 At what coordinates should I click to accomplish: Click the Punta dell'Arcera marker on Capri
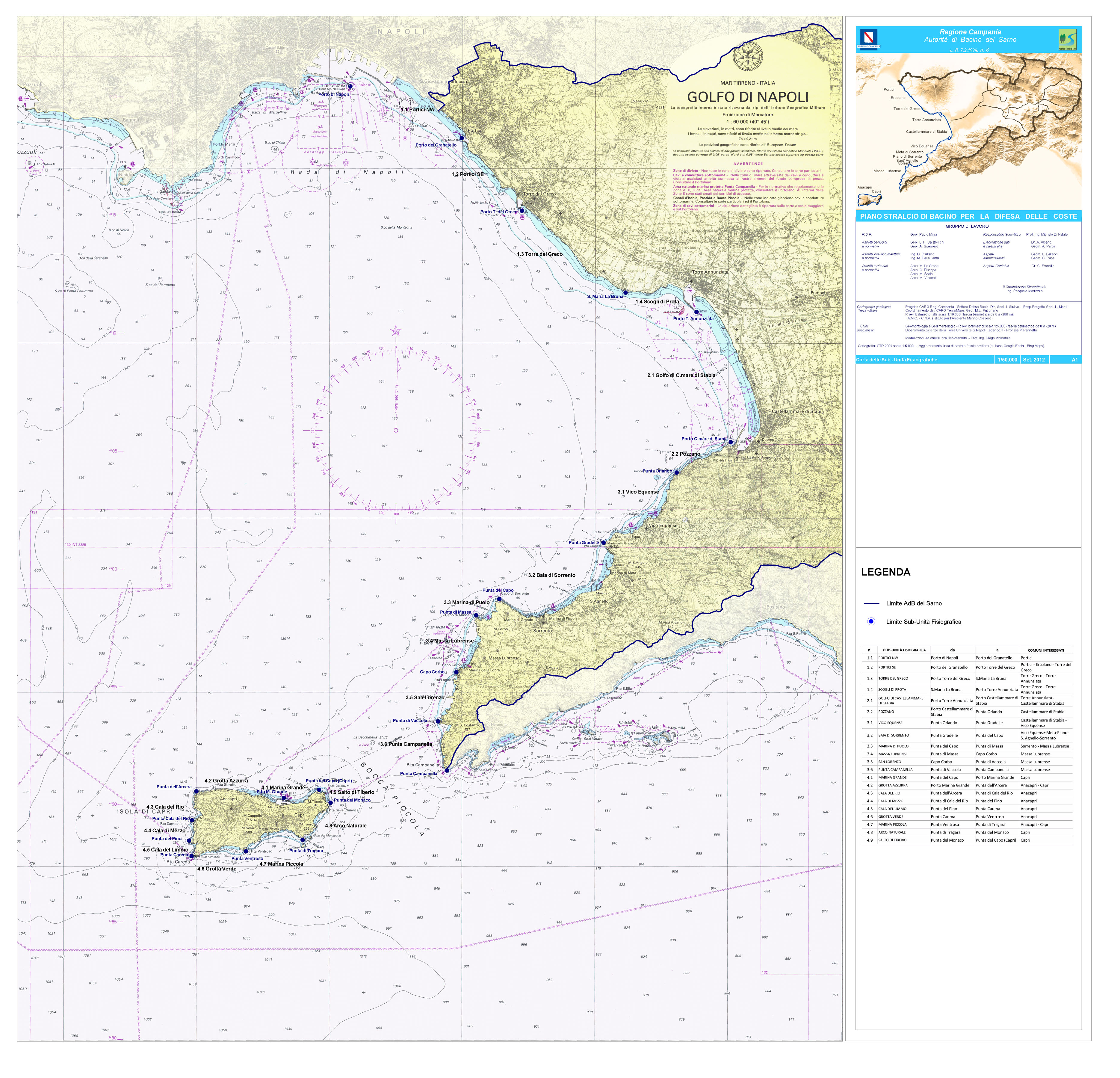tap(196, 791)
